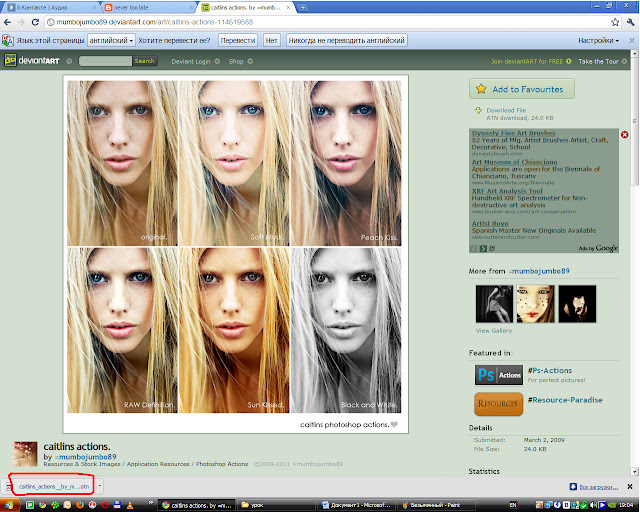This screenshot has width=640, height=512.
Task: Close the translation bar
Action: click(632, 40)
